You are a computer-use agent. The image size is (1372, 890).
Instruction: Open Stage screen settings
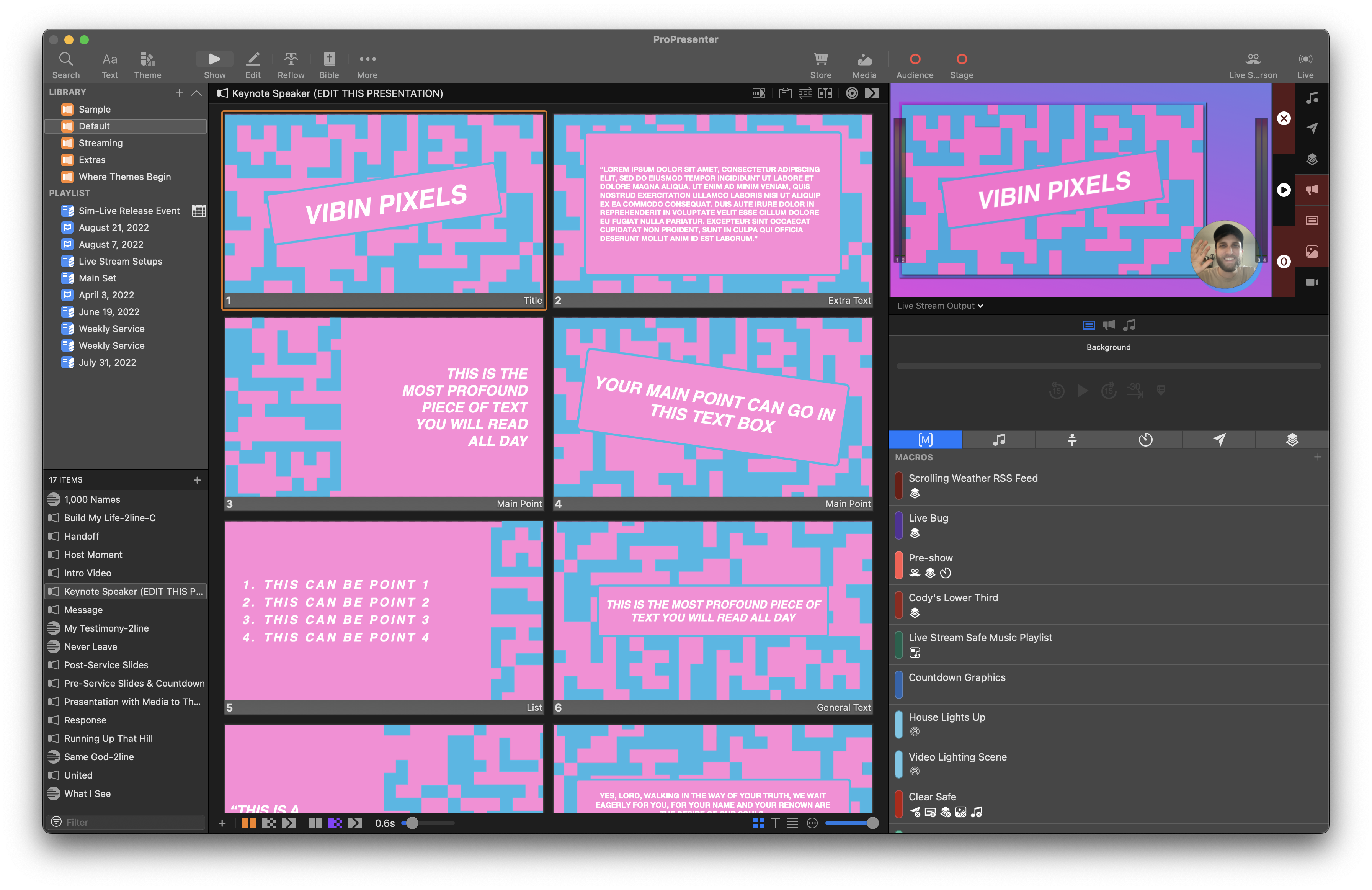coord(961,64)
